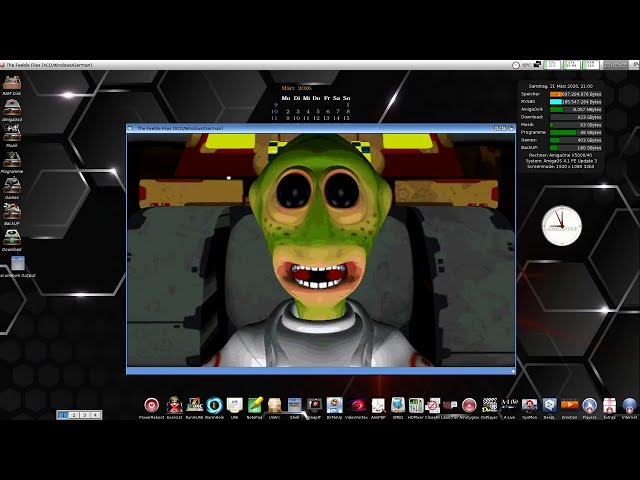
Task: Open the Shell icon in the dock
Action: 295,405
